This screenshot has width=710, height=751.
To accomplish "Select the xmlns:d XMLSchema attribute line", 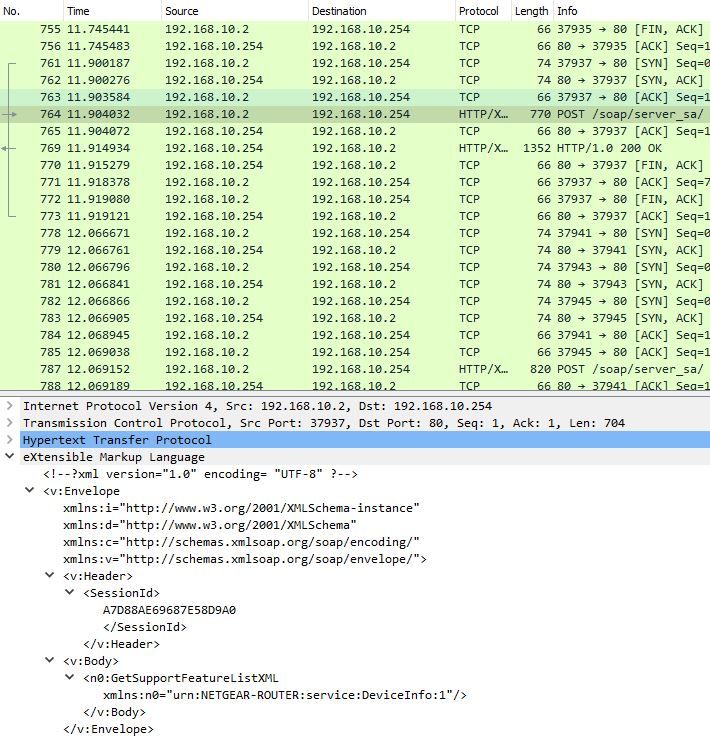I will click(210, 525).
